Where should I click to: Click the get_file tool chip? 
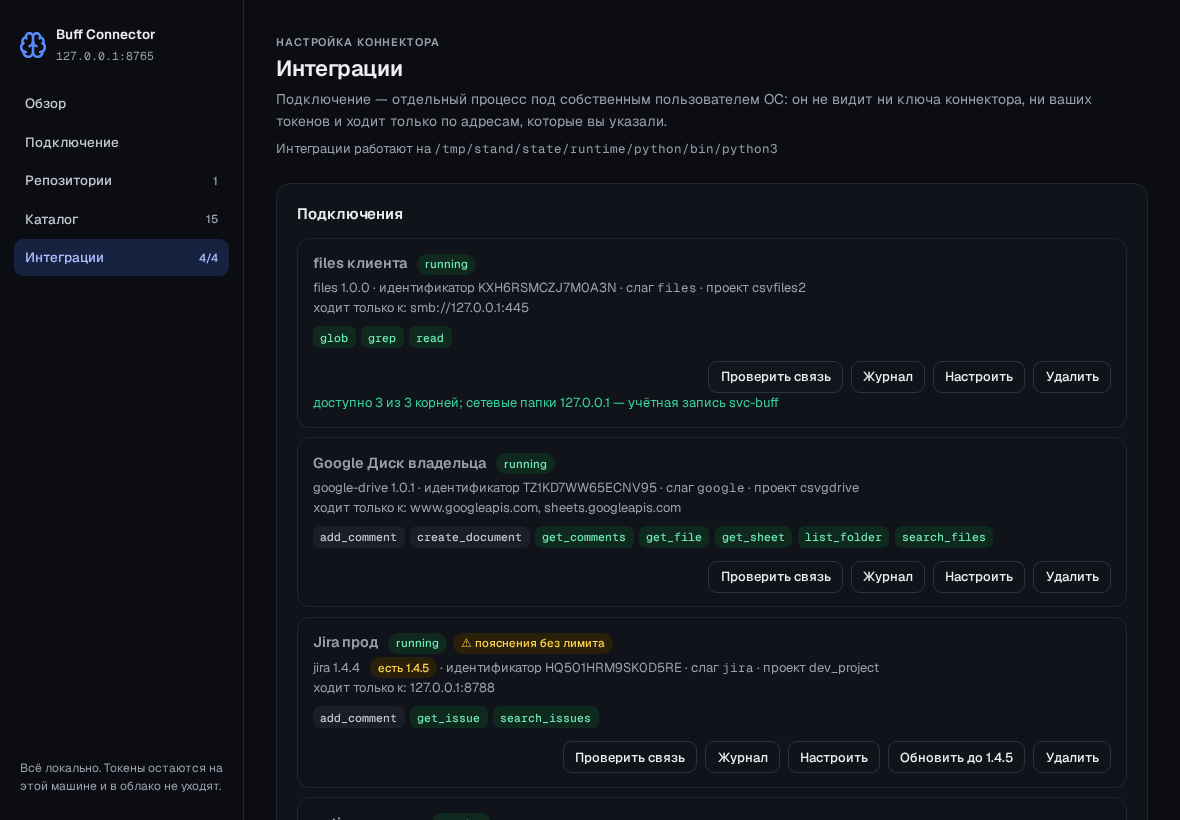click(674, 537)
